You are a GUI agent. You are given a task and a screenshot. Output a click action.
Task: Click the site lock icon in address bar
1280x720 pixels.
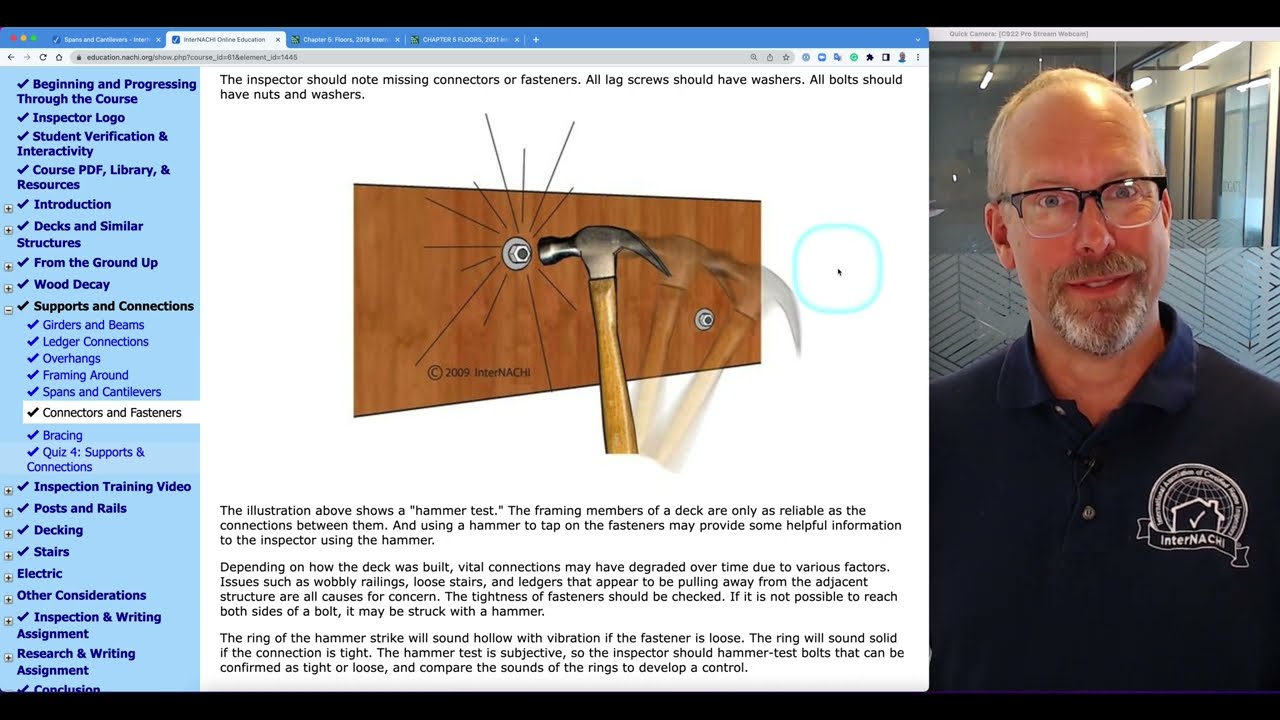coord(79,57)
